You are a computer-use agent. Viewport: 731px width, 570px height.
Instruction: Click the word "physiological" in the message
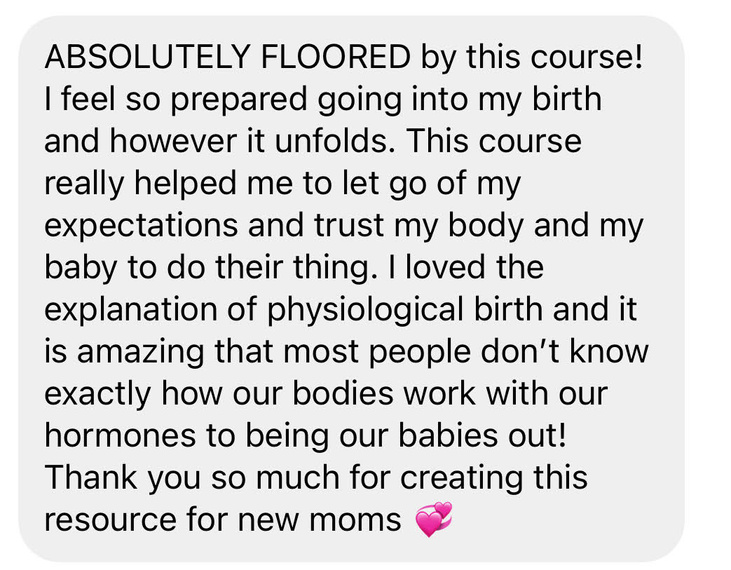point(367,312)
